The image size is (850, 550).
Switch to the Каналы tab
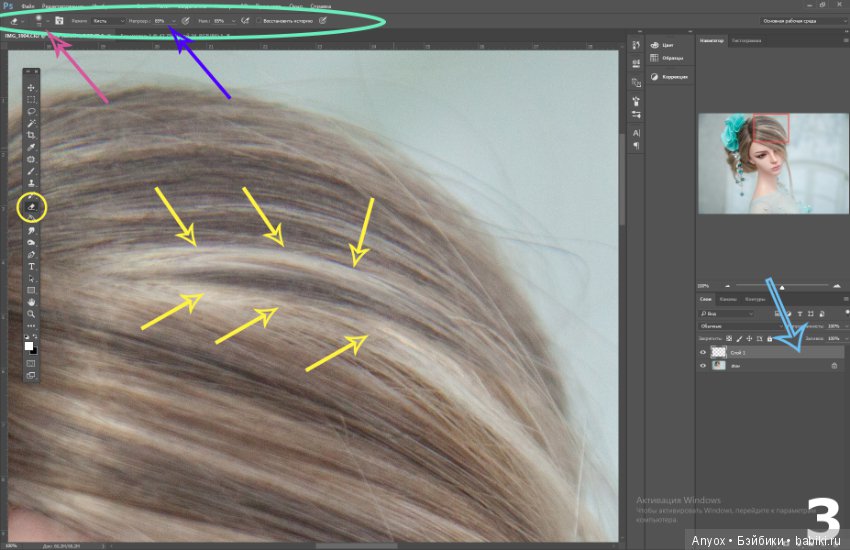[x=728, y=299]
